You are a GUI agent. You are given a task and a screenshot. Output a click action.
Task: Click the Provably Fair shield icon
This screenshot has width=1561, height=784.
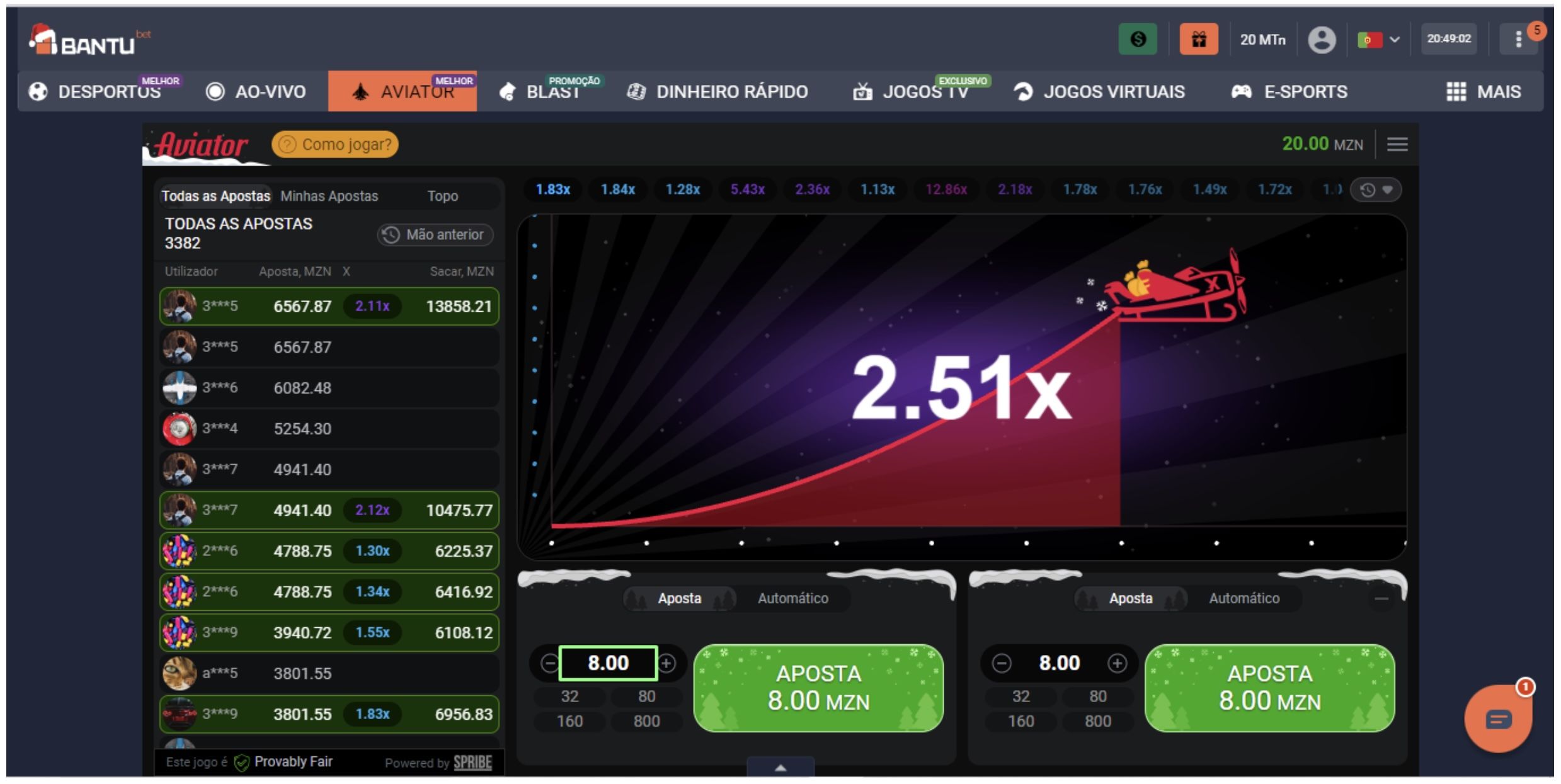pos(241,763)
